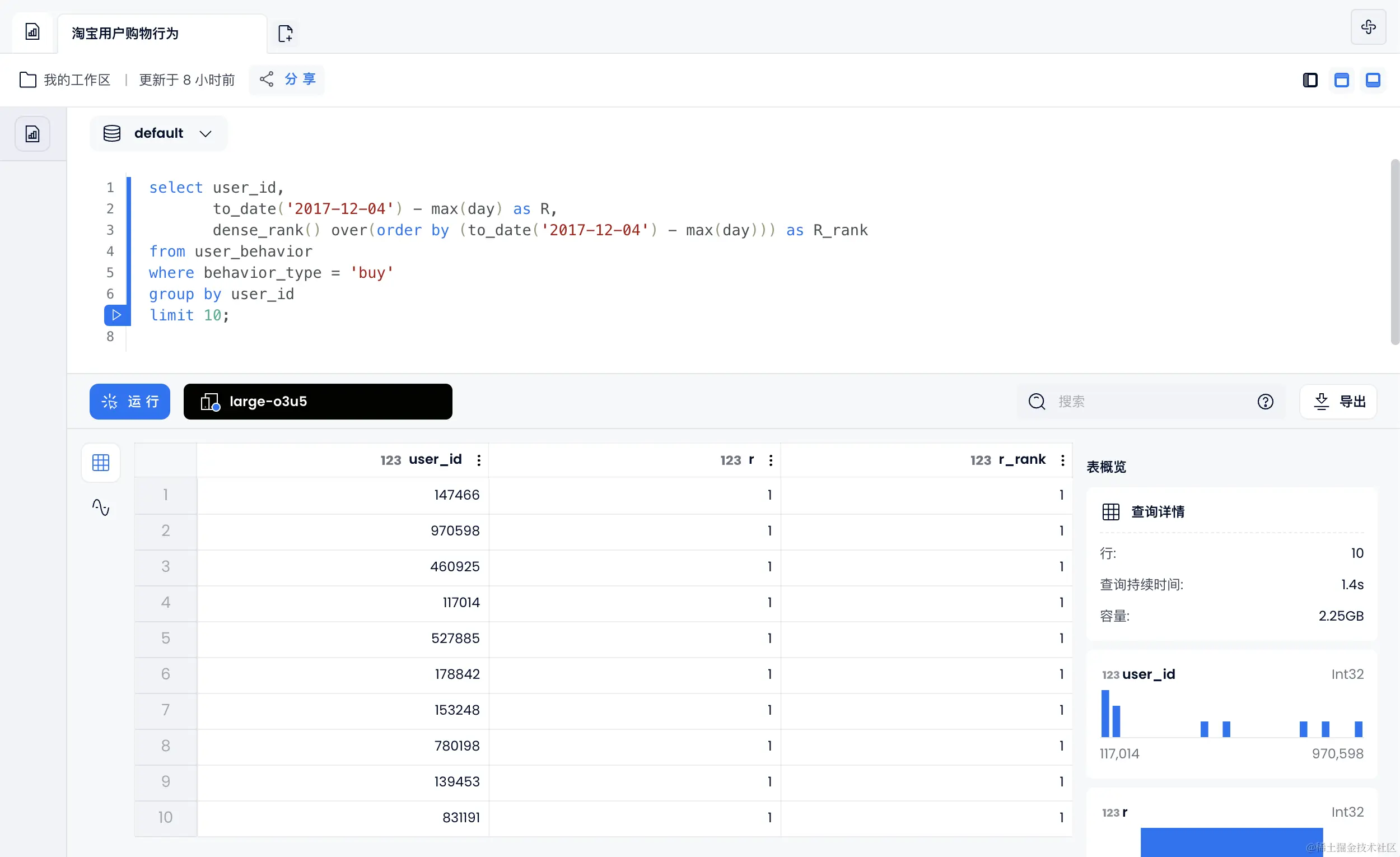1400x857 pixels.
Task: Open the r_rank column options menu
Action: pyautogui.click(x=1062, y=460)
